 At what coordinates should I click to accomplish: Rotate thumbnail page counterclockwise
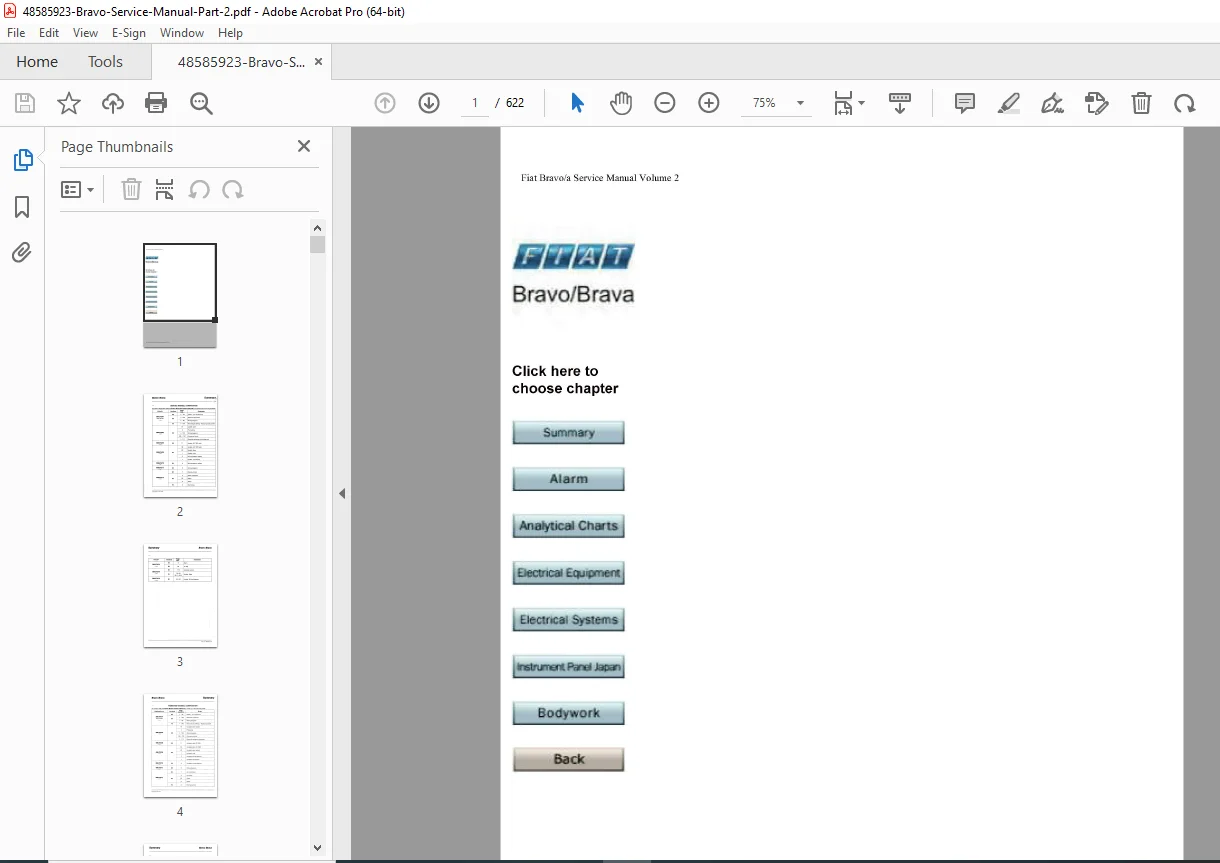[x=199, y=190]
